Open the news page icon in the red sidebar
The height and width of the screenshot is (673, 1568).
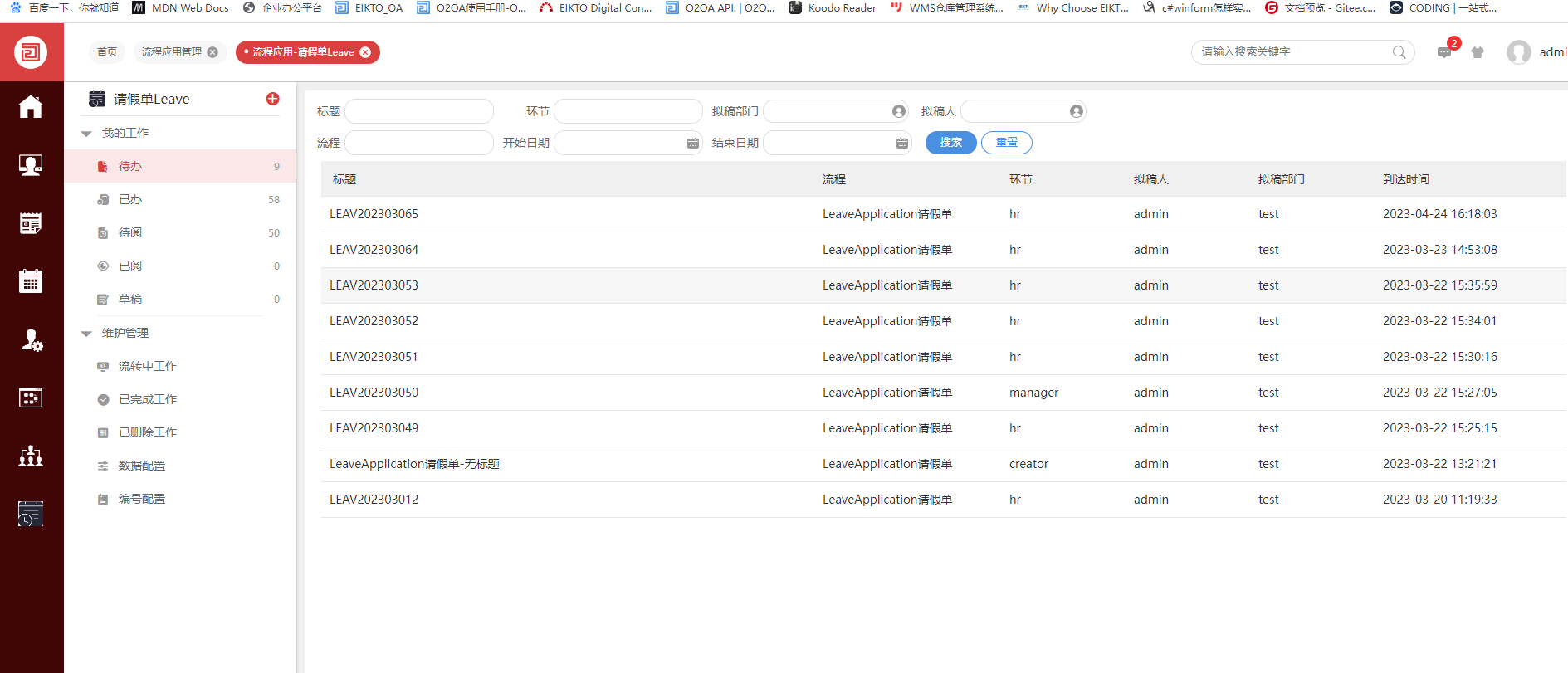(x=31, y=223)
